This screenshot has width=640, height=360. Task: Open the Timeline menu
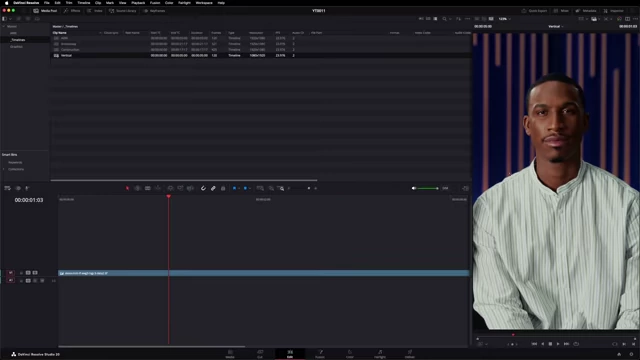pyautogui.click(x=84, y=3)
